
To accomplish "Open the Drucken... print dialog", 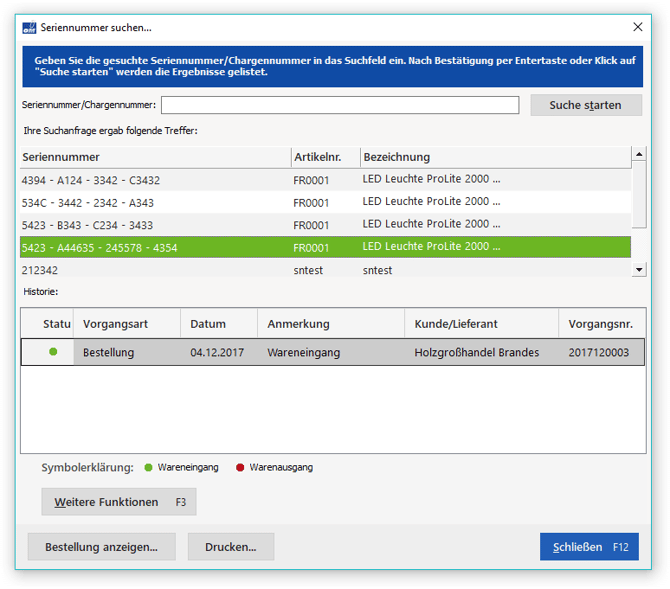I will [x=231, y=547].
